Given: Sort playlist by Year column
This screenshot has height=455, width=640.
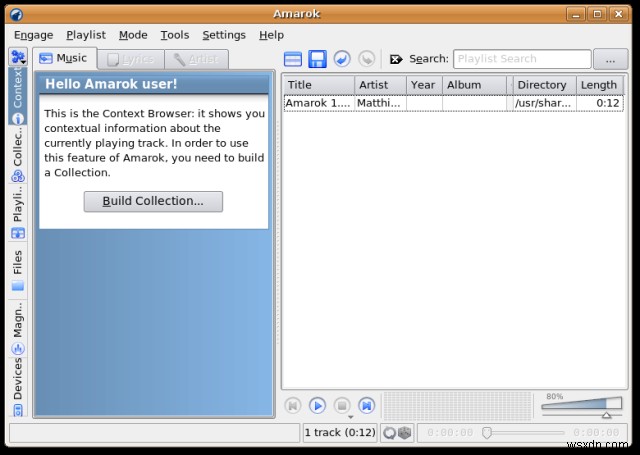Looking at the screenshot, I should (424, 85).
